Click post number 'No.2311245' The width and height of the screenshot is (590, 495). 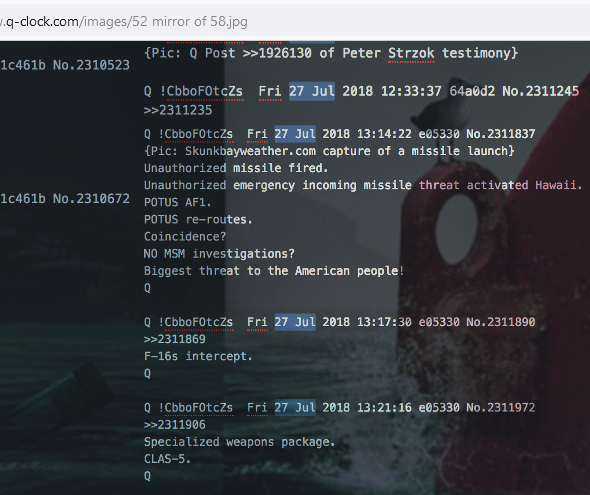click(541, 91)
